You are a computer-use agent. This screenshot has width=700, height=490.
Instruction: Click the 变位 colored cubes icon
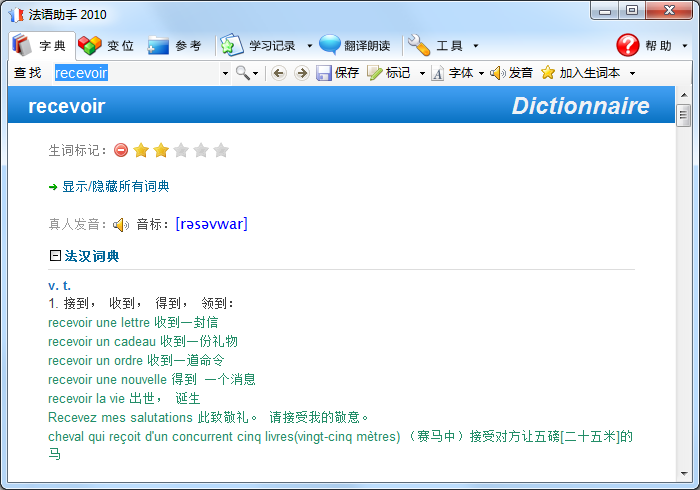pos(90,45)
